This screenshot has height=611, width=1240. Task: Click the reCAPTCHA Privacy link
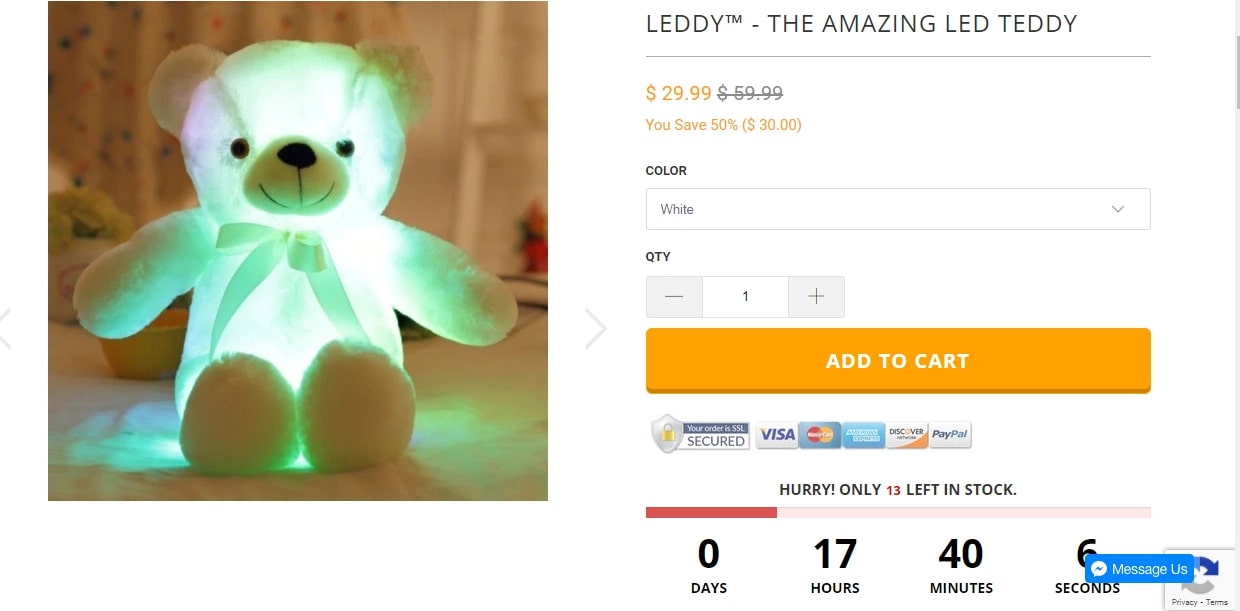click(x=1184, y=602)
